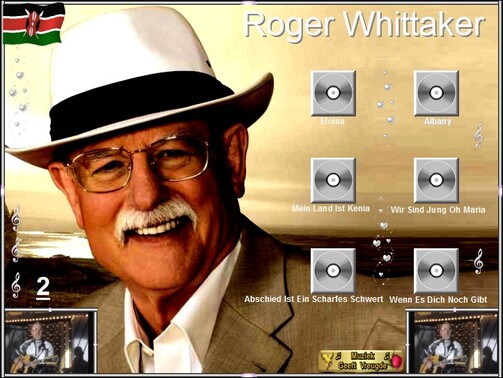Click the Abschied Ist Ein Scharfes Schwert title
Image resolution: width=503 pixels, height=378 pixels.
(x=314, y=299)
